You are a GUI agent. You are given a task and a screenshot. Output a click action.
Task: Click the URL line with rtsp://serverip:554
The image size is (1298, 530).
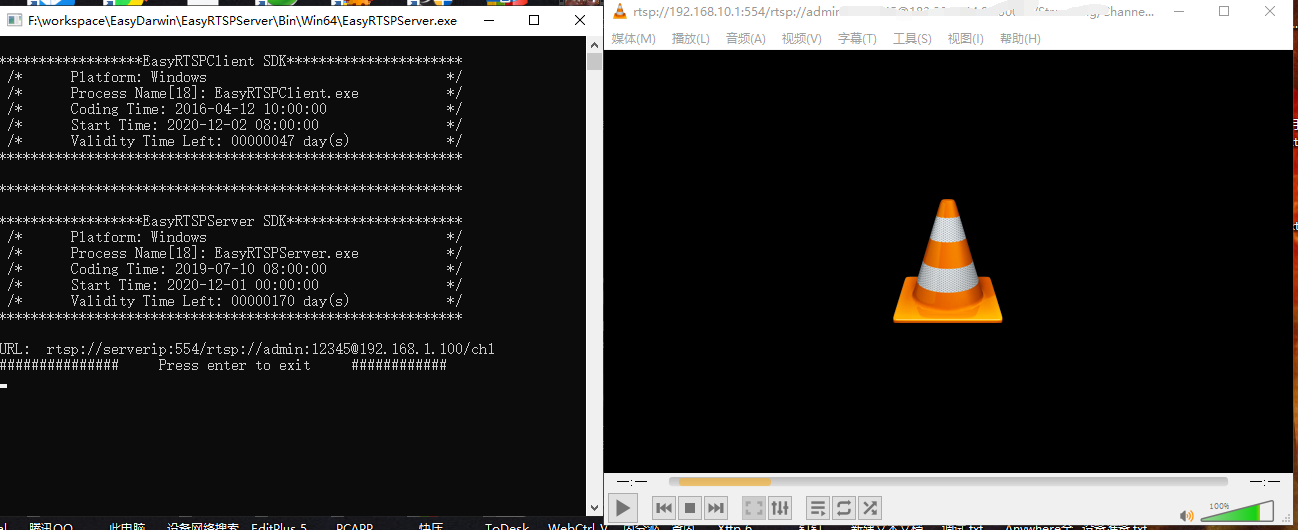tap(247, 349)
